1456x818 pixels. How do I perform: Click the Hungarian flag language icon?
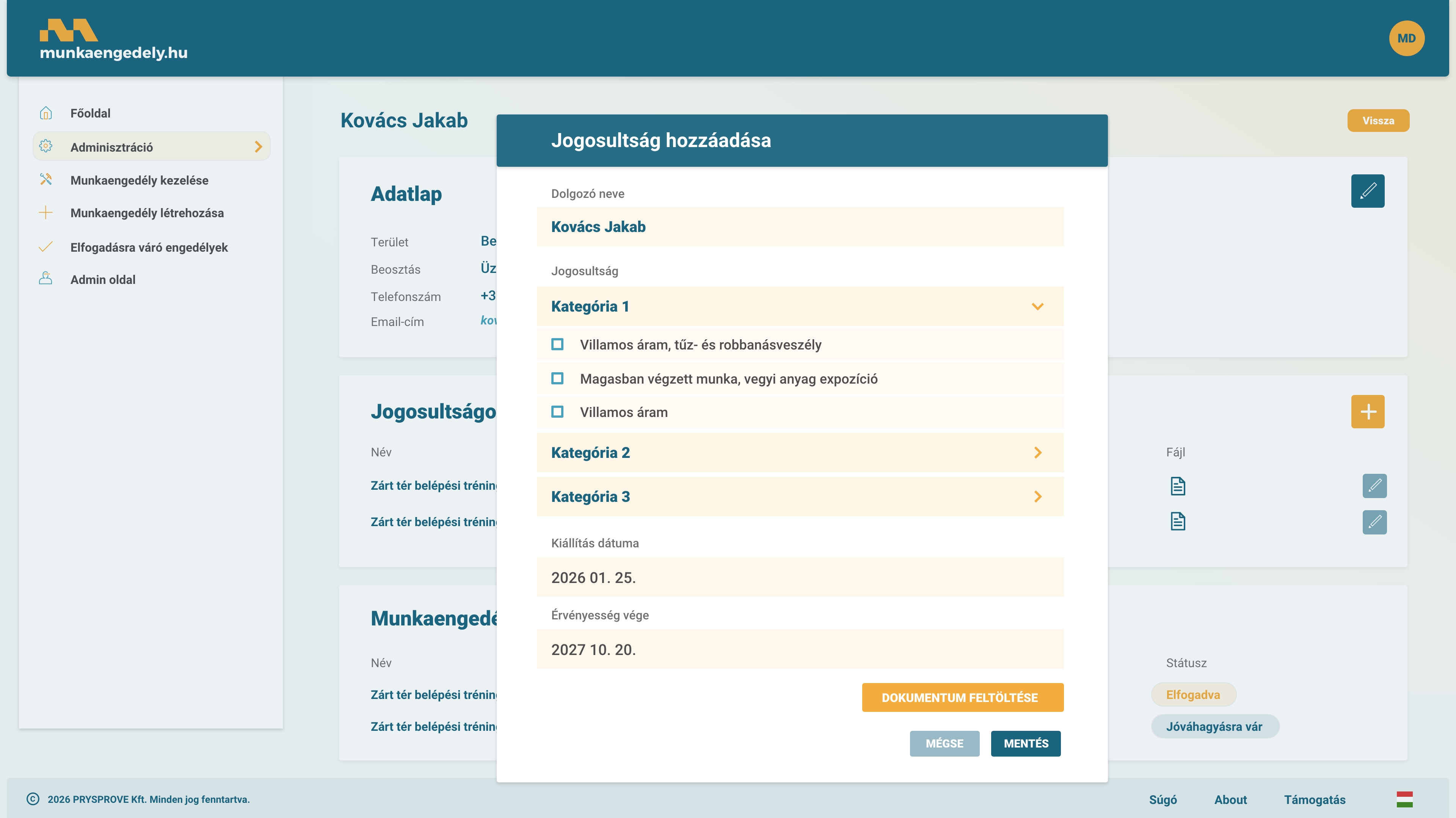coord(1404,799)
